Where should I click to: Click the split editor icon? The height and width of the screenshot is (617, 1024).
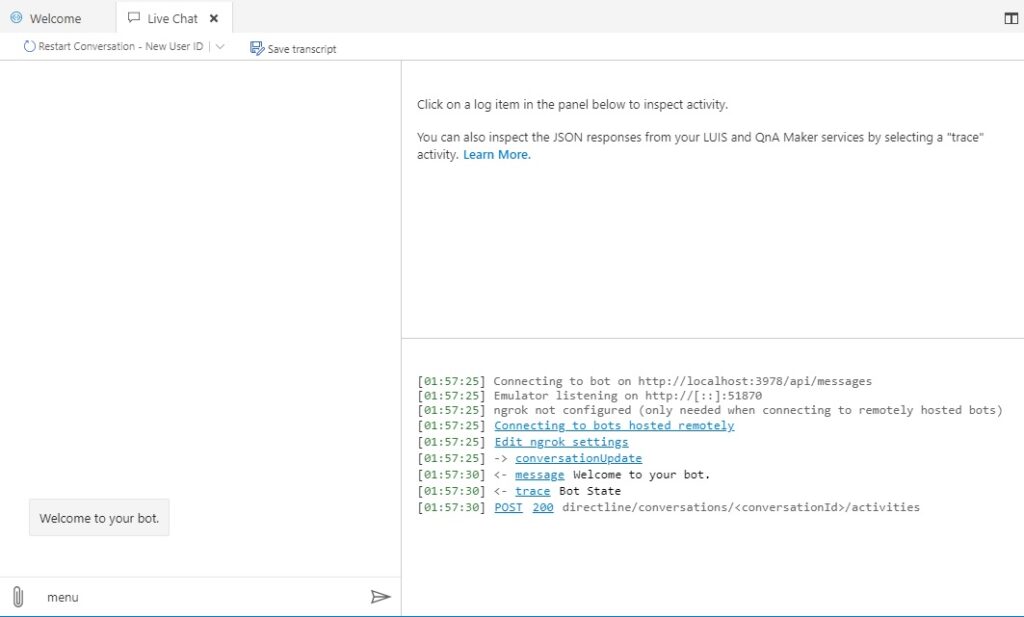coord(1010,18)
